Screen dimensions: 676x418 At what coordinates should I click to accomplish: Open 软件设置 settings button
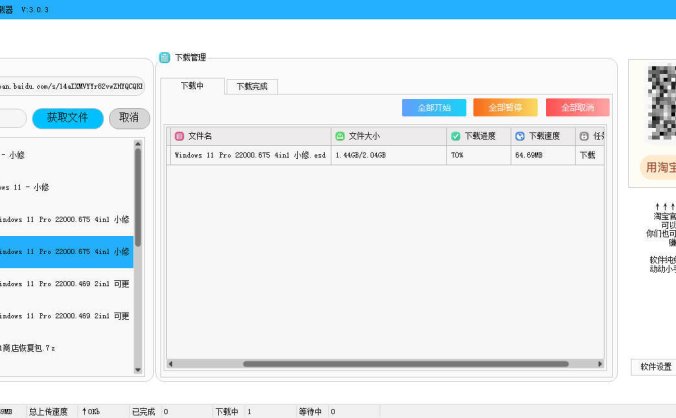(x=655, y=367)
